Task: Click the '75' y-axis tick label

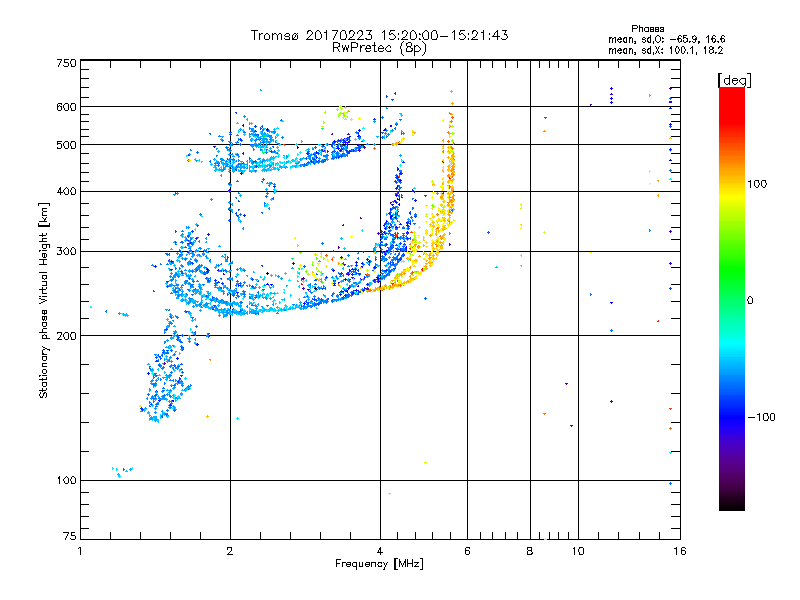Action: (x=70, y=536)
